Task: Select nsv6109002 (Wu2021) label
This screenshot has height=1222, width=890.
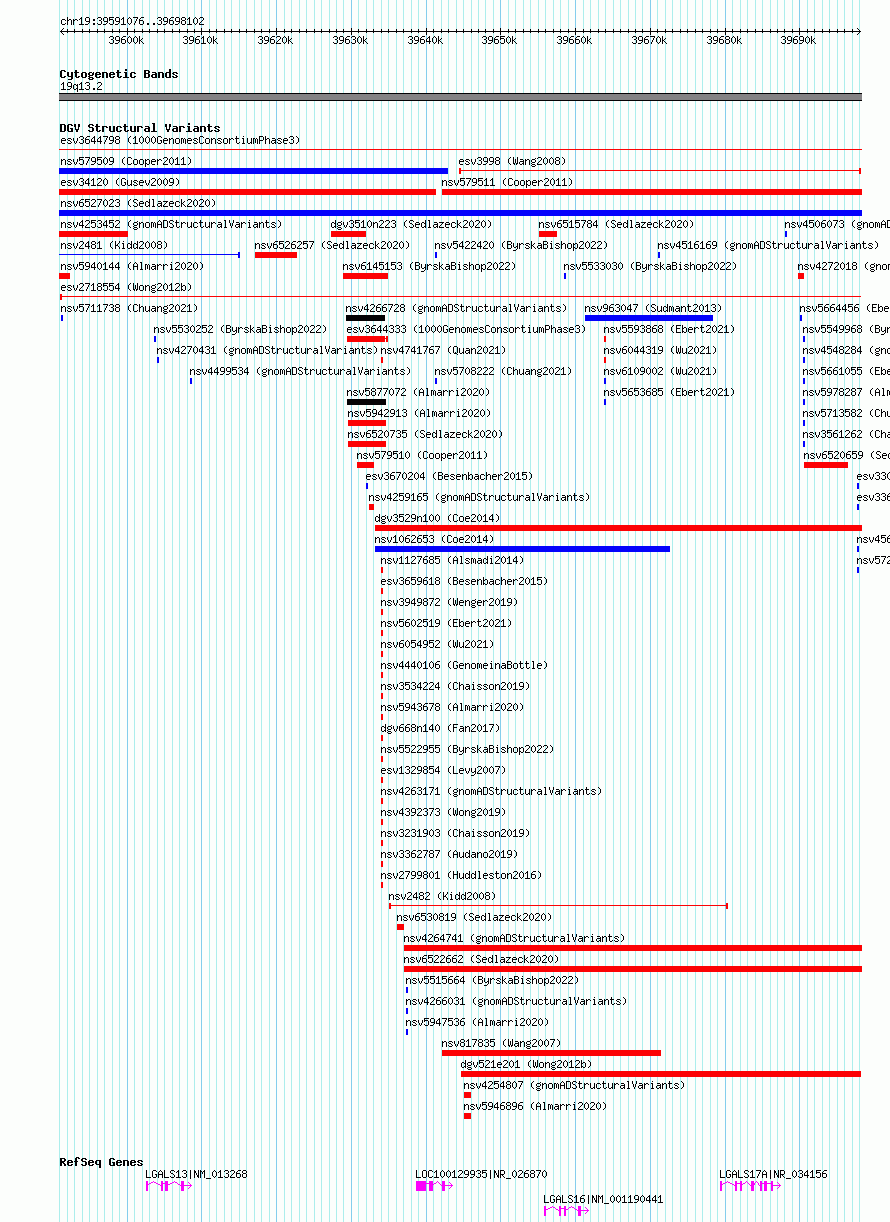Action: (659, 371)
